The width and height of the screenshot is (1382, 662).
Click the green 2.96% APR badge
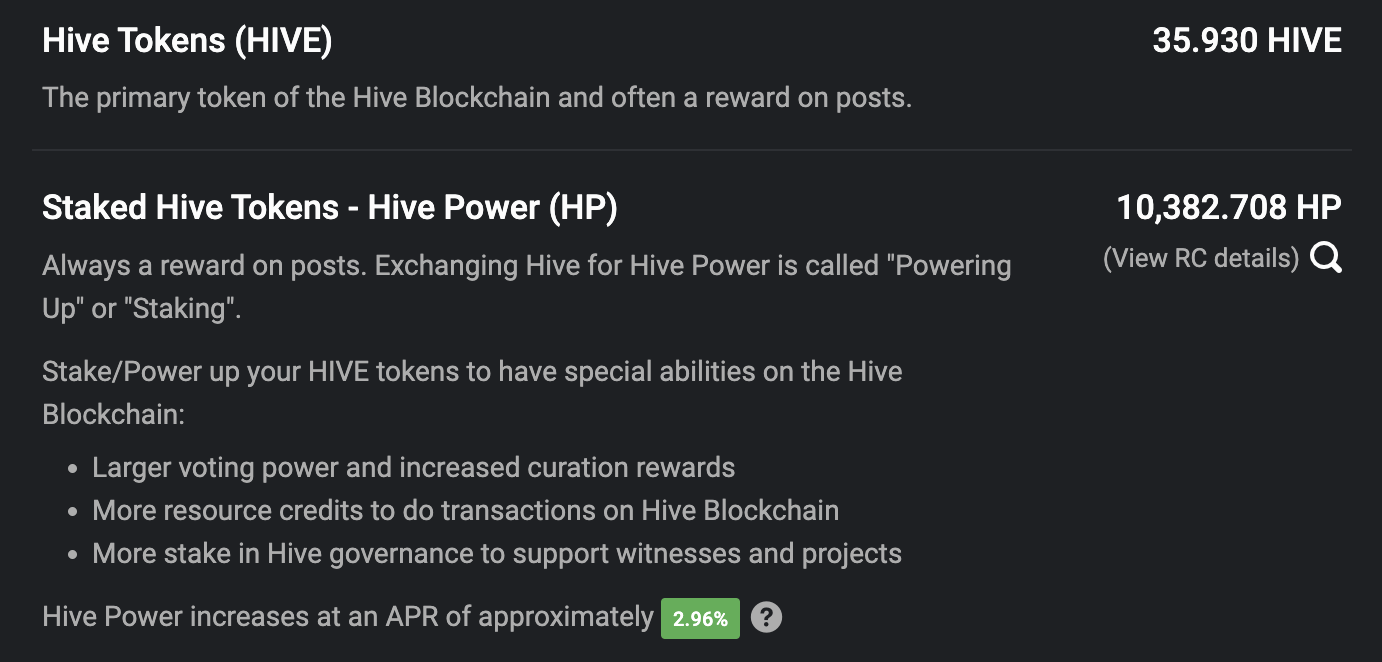[x=700, y=618]
